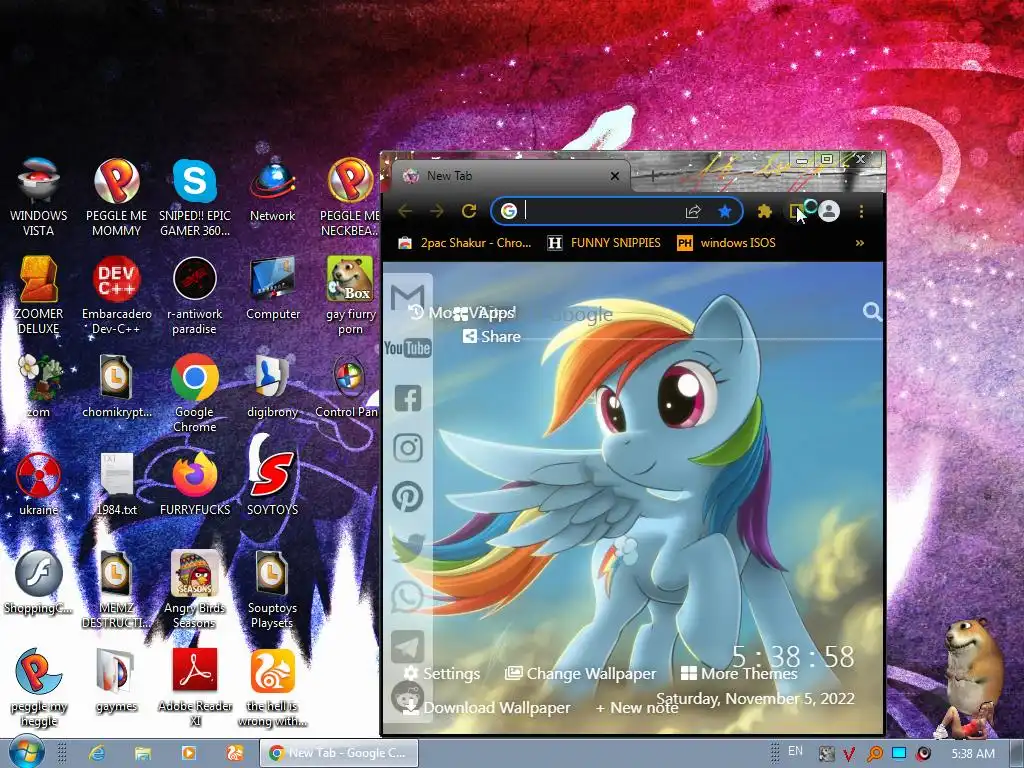Click Share on new tab page
The width and height of the screenshot is (1024, 768).
(492, 336)
